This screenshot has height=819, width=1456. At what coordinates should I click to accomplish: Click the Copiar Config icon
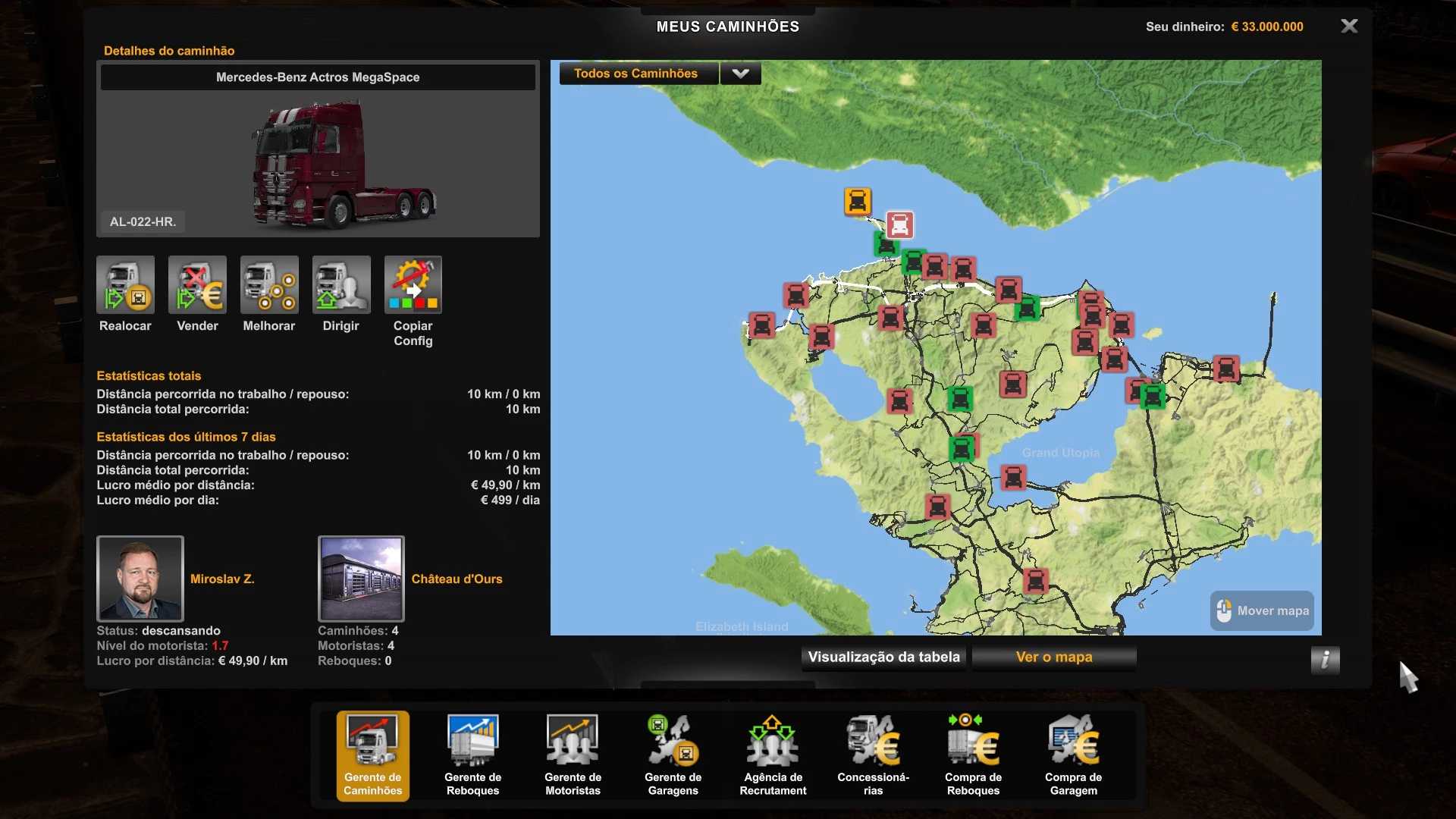coord(413,285)
